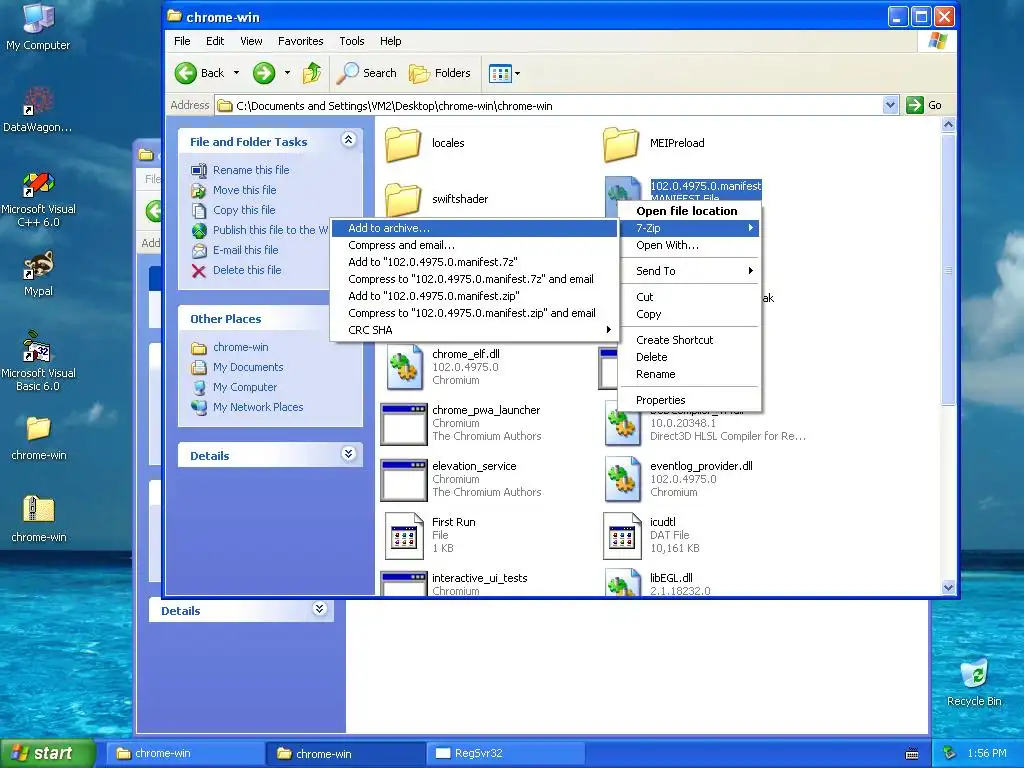Open Back button history dropdown arrow
Screen dimensions: 1024x768
236,73
